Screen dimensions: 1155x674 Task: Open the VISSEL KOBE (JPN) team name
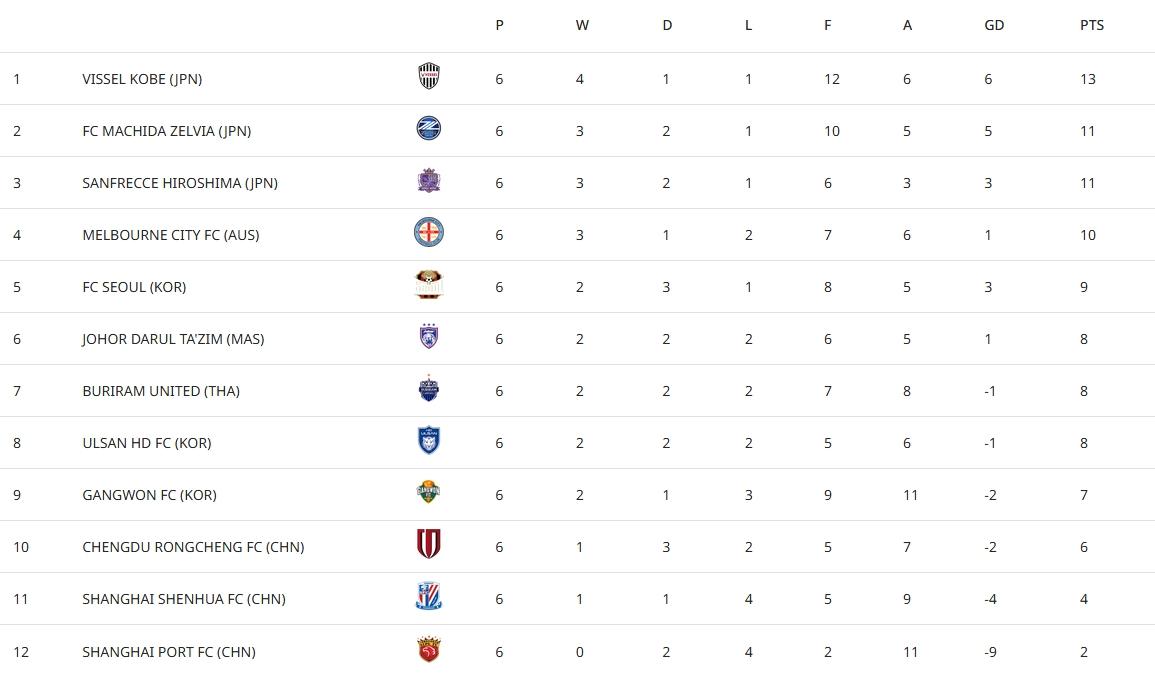click(142, 79)
